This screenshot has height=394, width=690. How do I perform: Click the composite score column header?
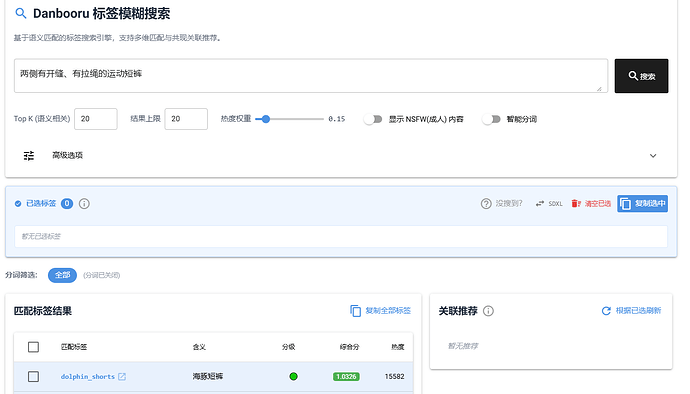[x=349, y=347]
